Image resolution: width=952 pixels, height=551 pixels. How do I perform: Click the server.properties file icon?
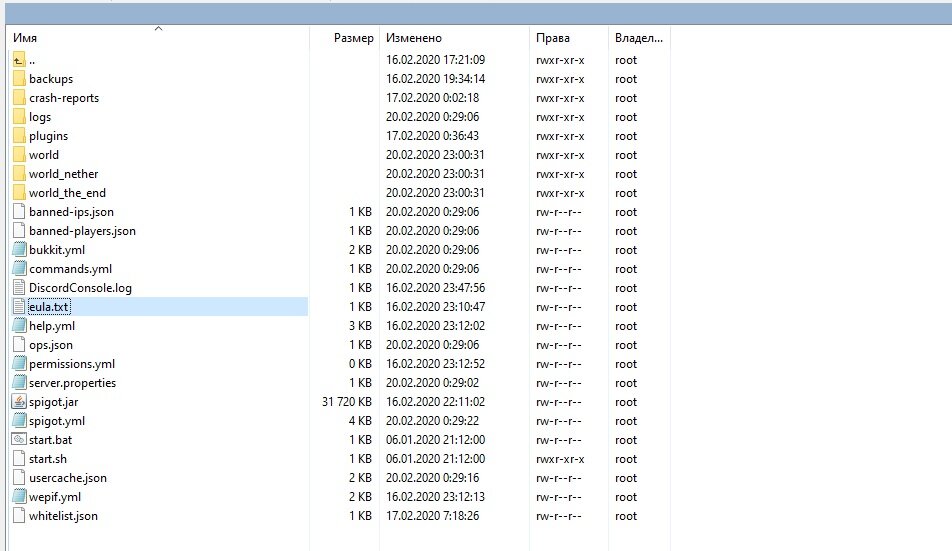(19, 383)
